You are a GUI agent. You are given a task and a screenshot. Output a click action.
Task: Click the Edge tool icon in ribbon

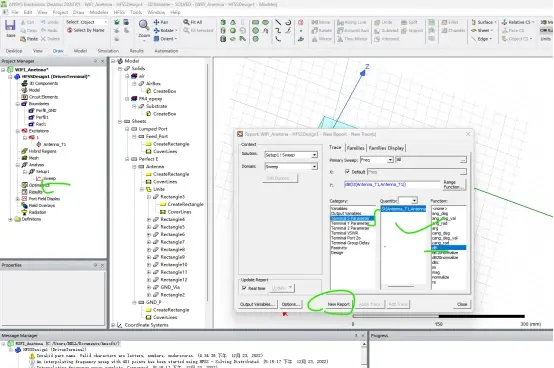[474, 39]
